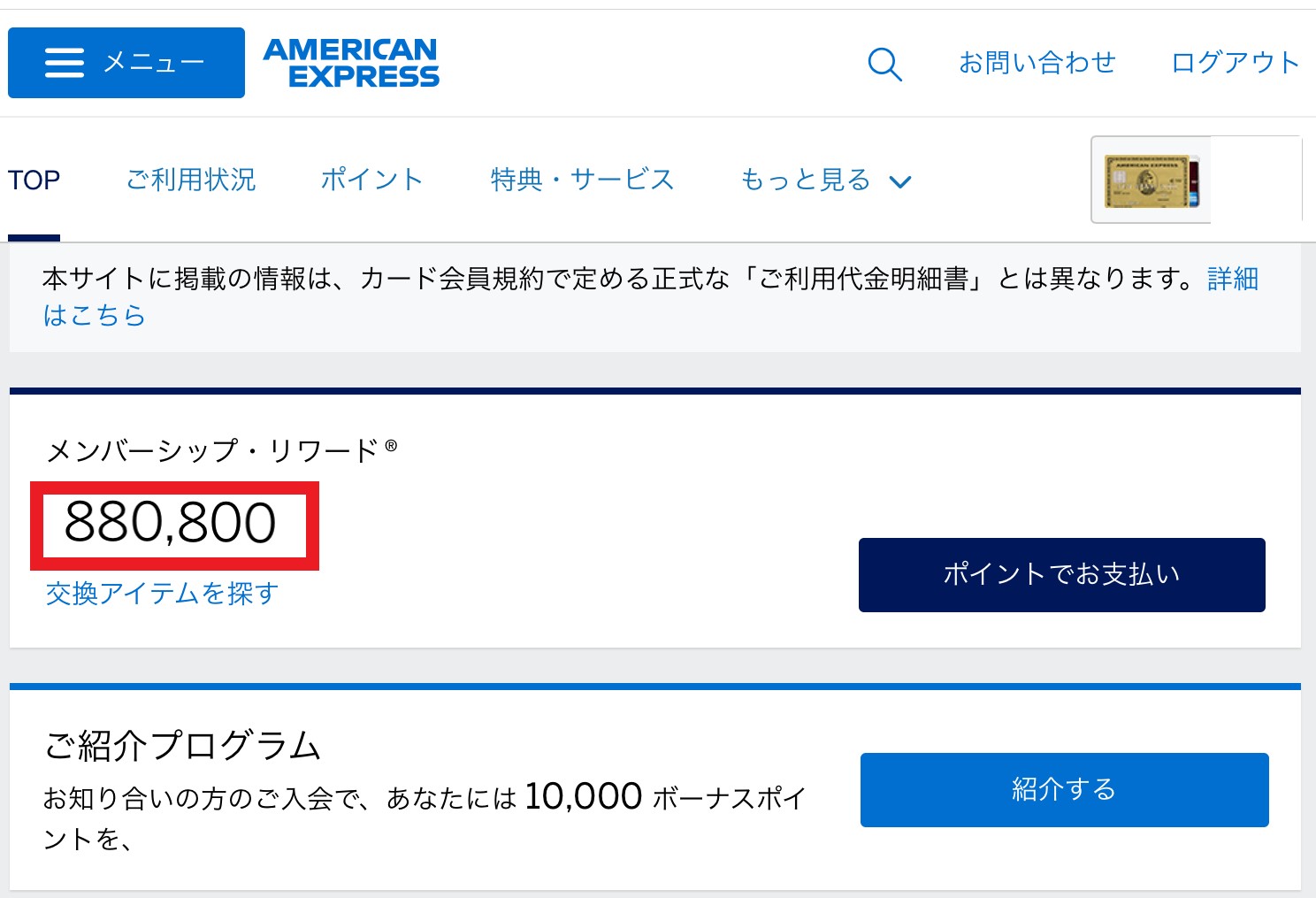The image size is (1316, 898).
Task: Expand the もっと見る chevron
Action: tap(900, 182)
